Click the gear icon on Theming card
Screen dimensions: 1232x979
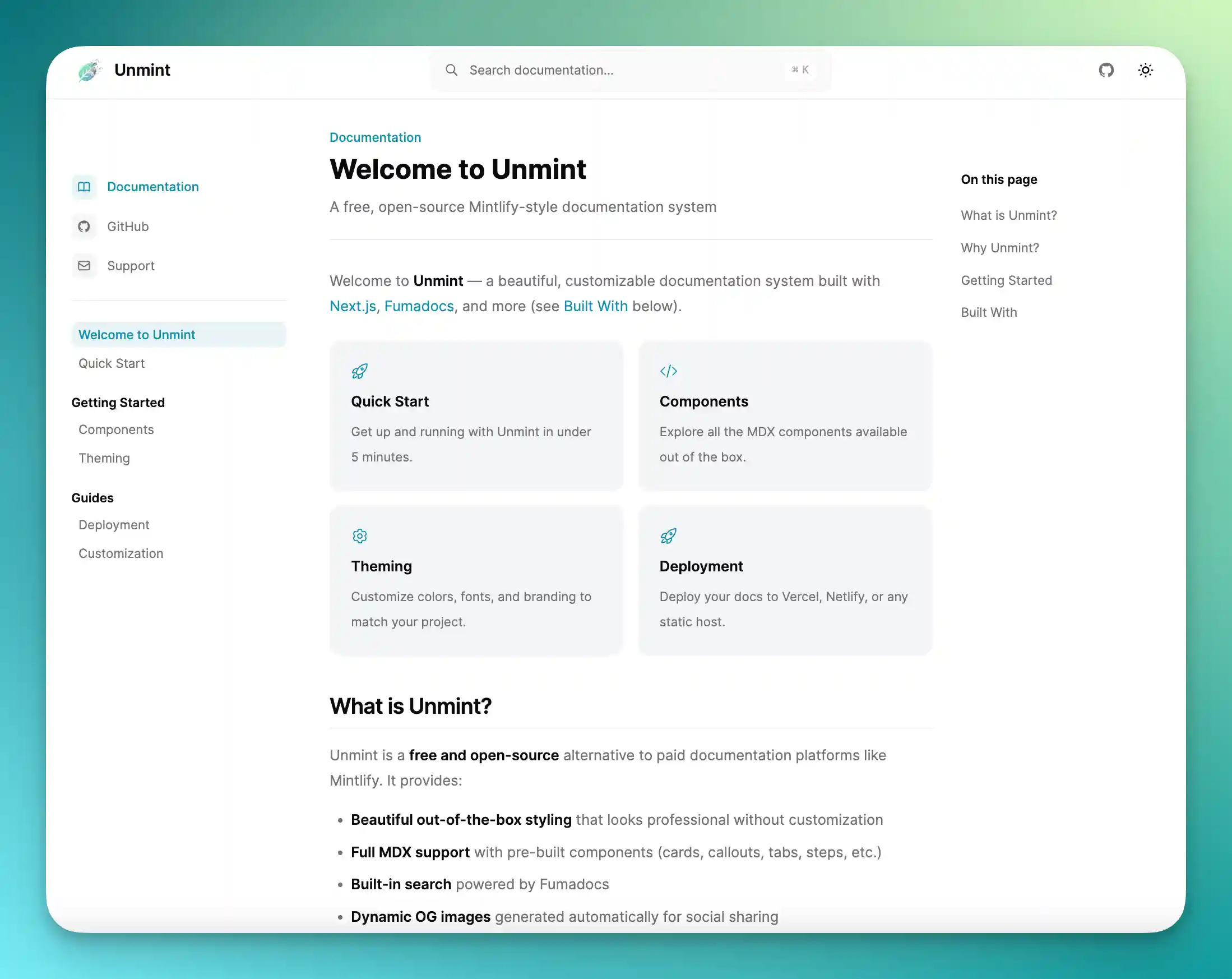point(359,535)
